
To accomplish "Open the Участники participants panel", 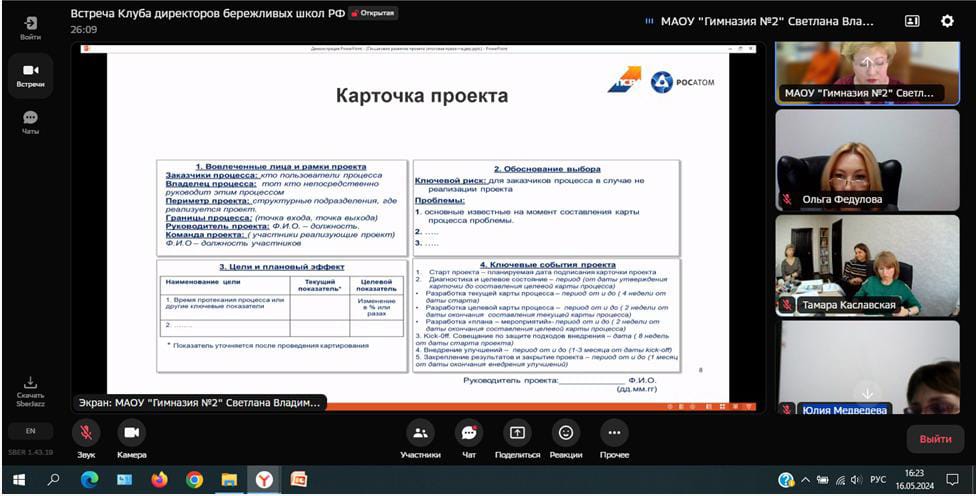I will tap(420, 433).
